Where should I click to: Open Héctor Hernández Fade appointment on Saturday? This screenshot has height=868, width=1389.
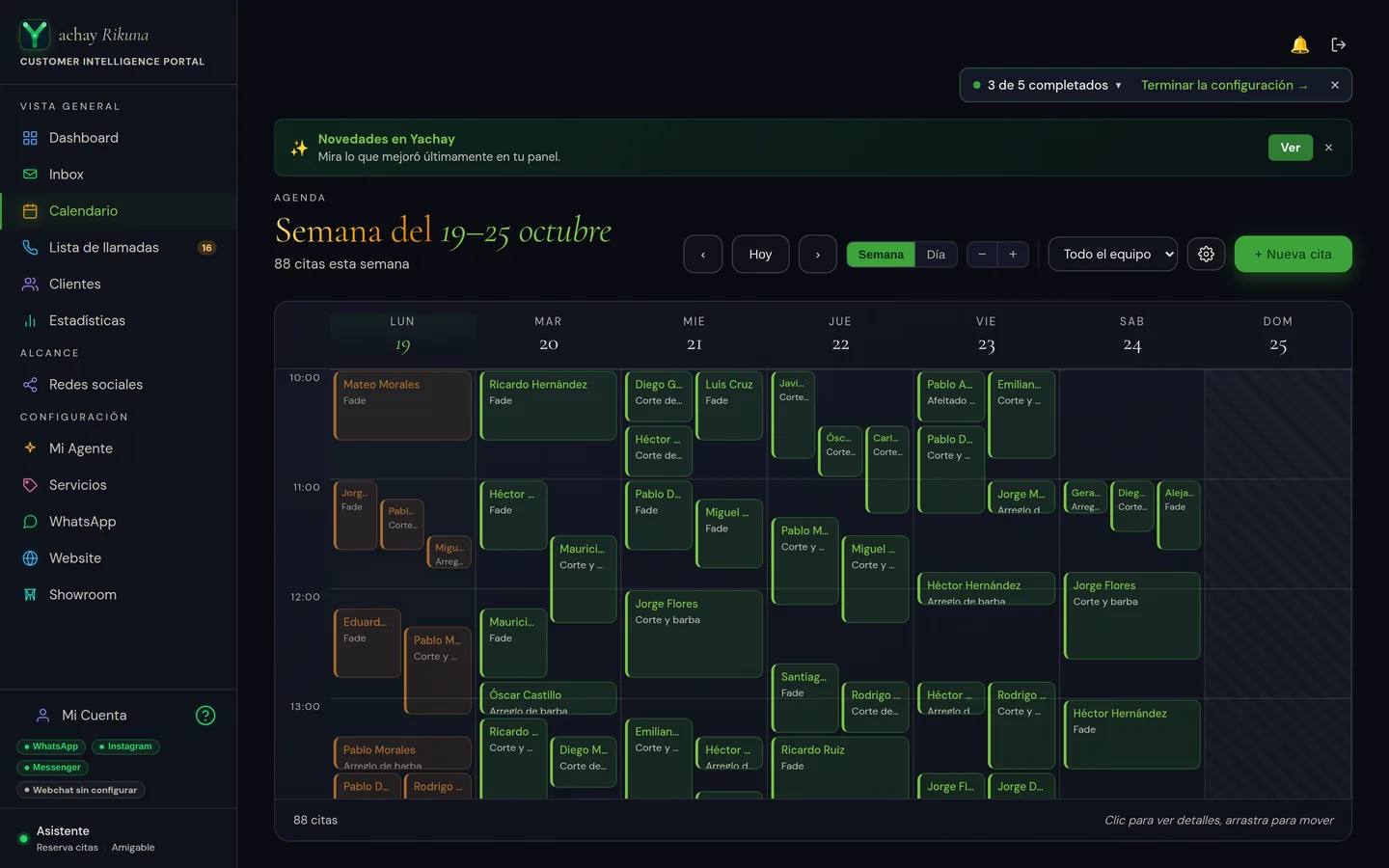coord(1131,734)
